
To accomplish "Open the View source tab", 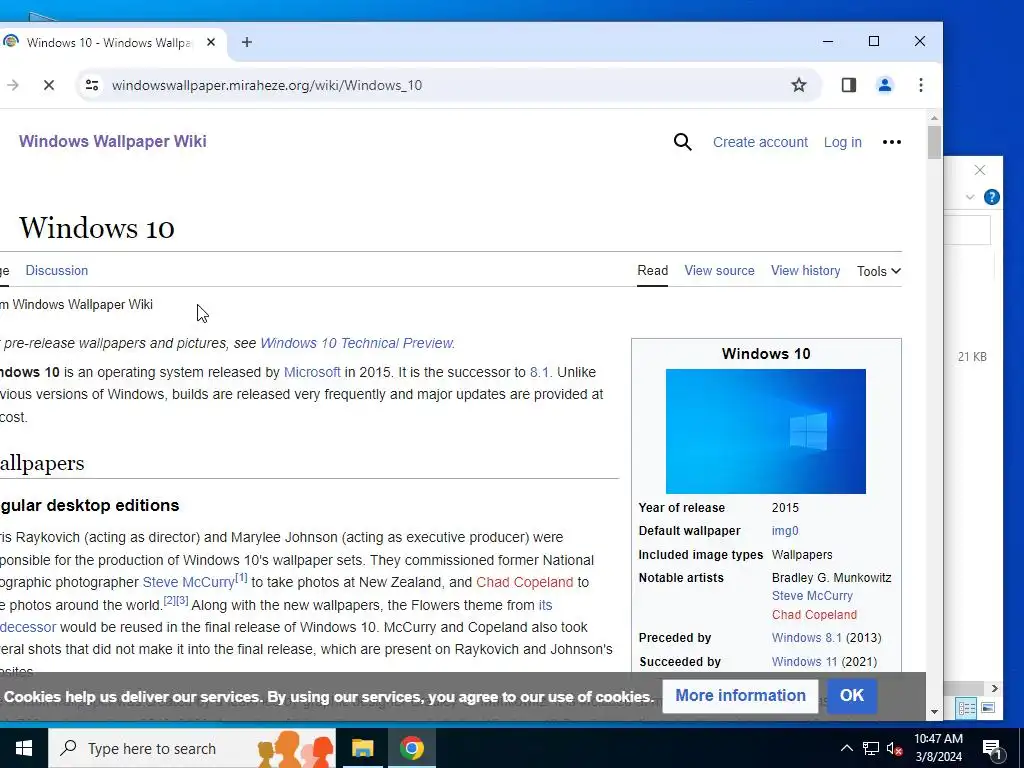I will pyautogui.click(x=719, y=270).
